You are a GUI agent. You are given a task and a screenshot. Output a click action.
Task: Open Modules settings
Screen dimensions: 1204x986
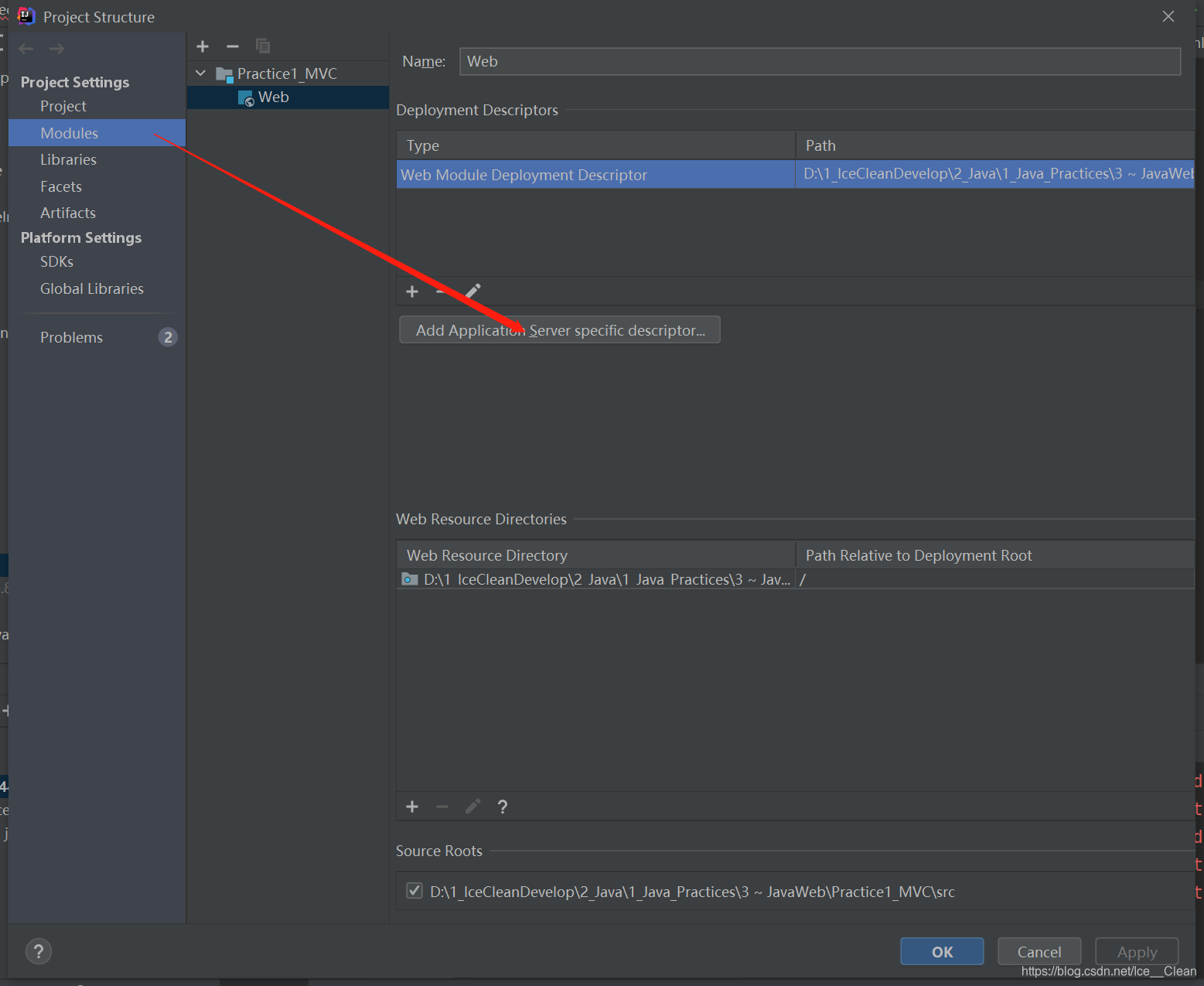[97, 133]
